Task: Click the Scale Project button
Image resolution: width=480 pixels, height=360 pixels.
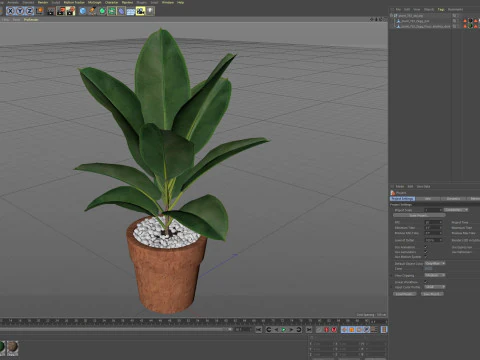Action: [419, 215]
